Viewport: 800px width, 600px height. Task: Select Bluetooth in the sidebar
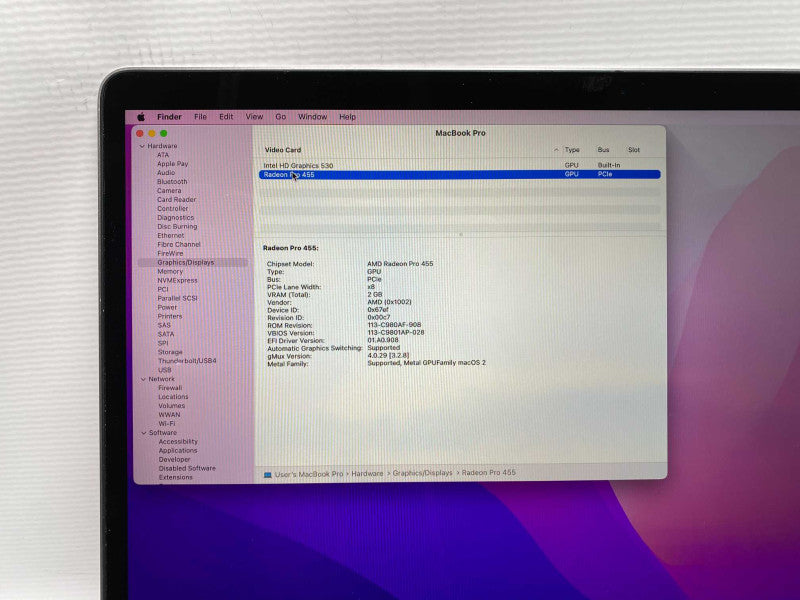pos(172,182)
